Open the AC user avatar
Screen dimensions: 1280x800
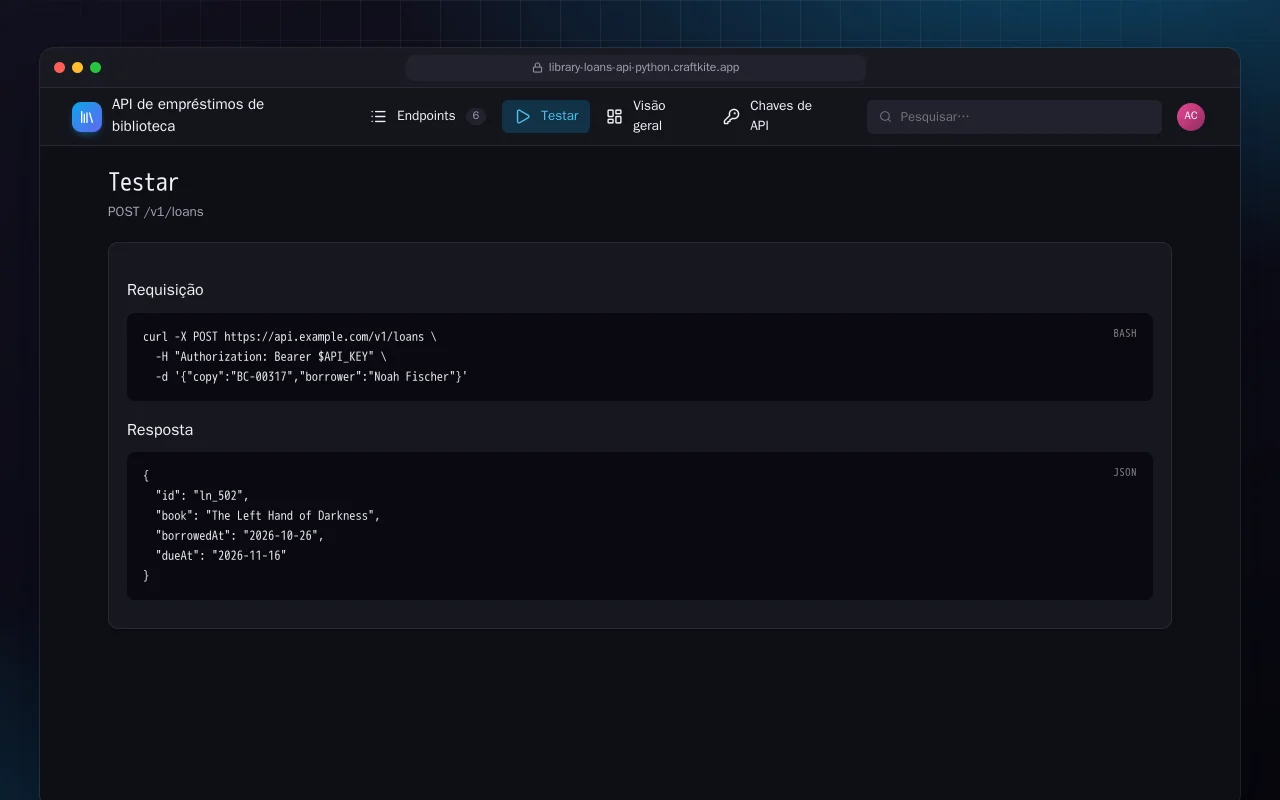click(1191, 116)
